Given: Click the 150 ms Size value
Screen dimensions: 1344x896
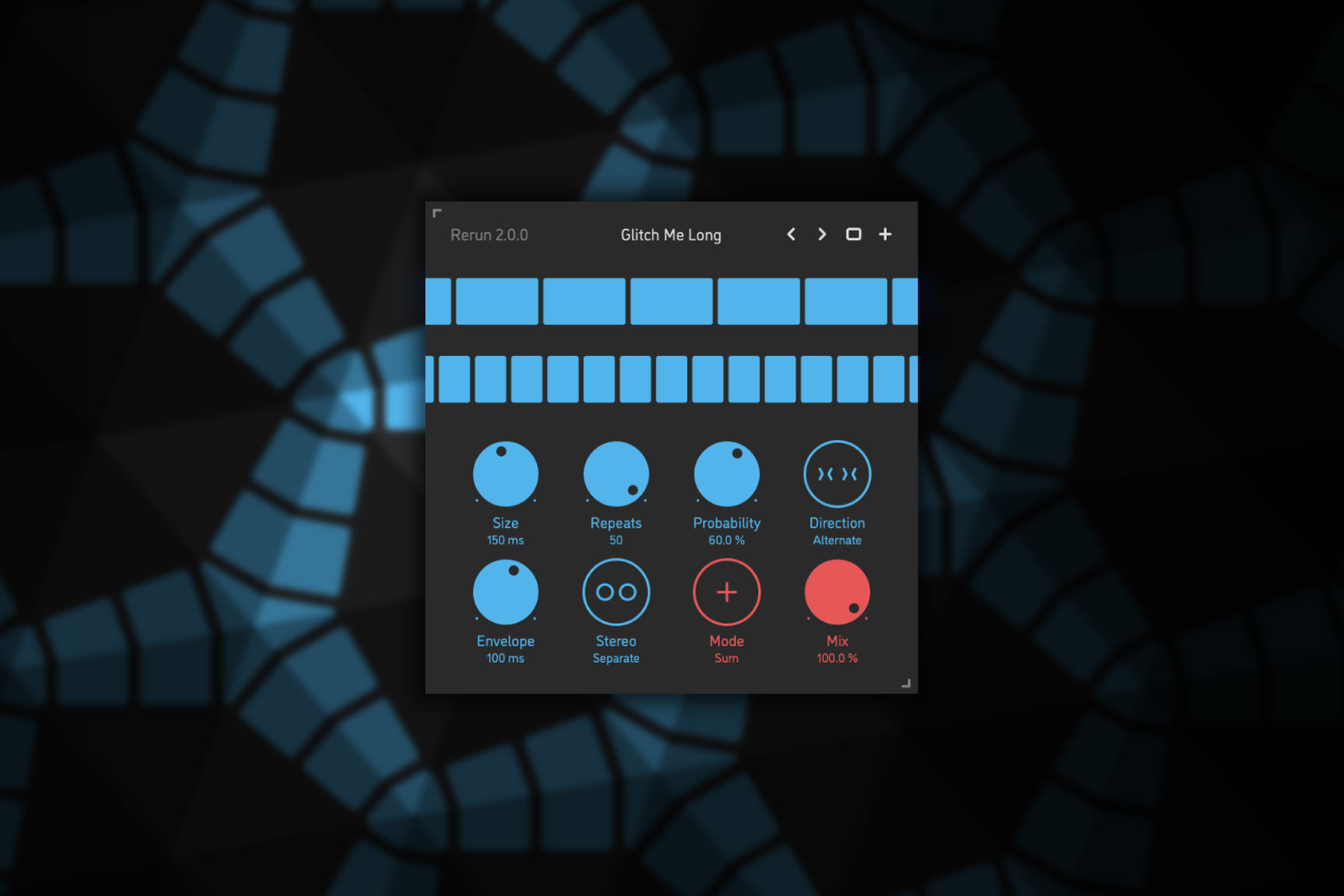Looking at the screenshot, I should click(x=505, y=540).
